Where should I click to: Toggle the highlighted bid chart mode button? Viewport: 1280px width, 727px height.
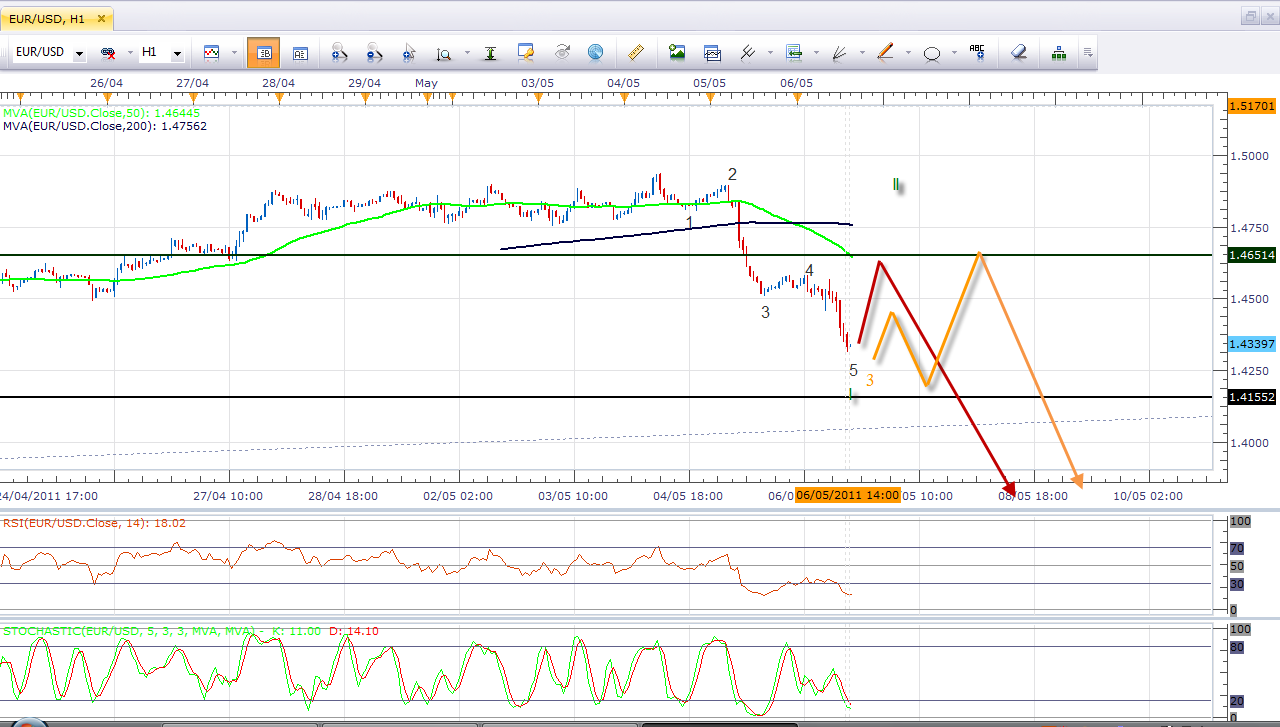[x=263, y=53]
